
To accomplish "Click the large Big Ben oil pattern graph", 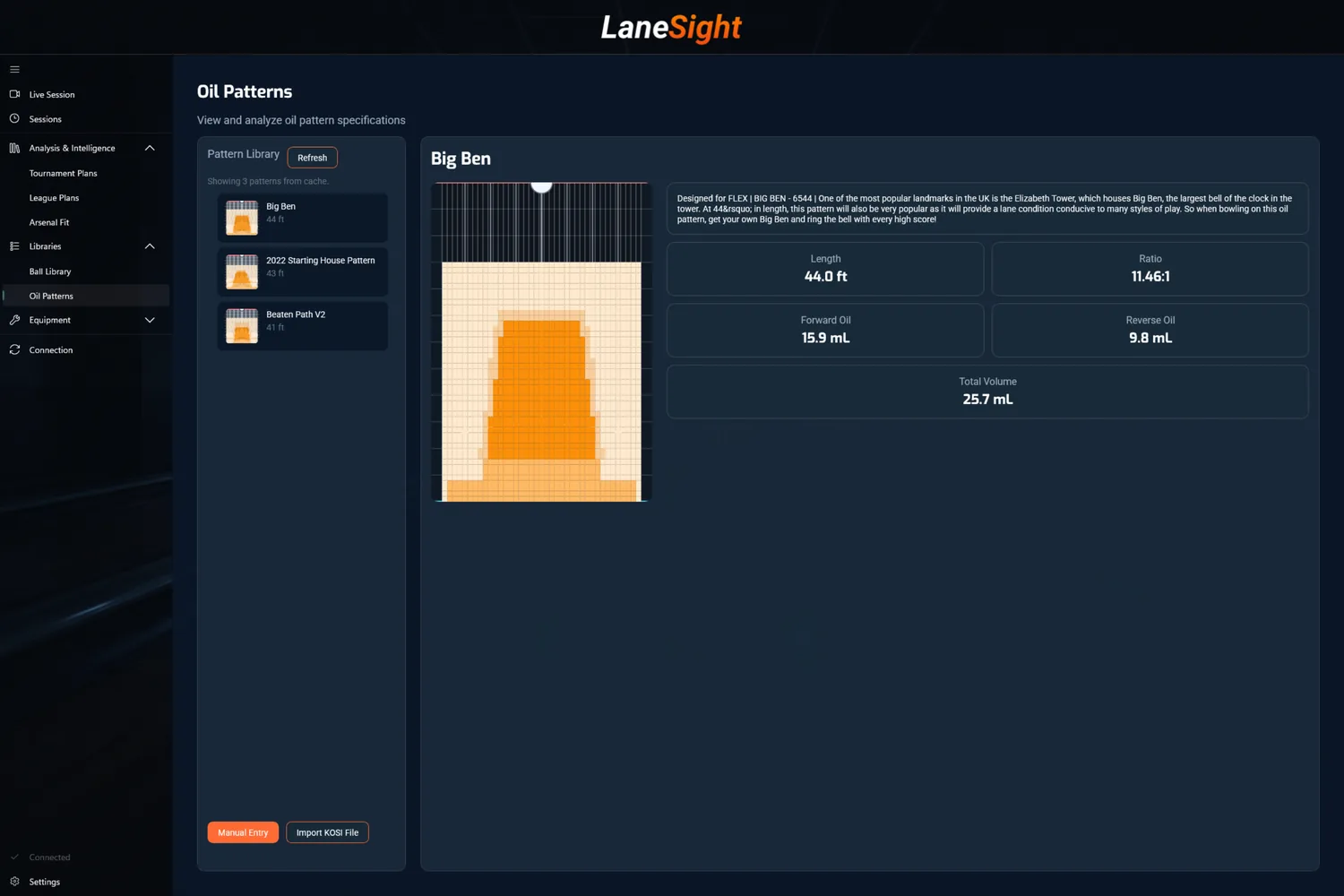I will click(539, 340).
